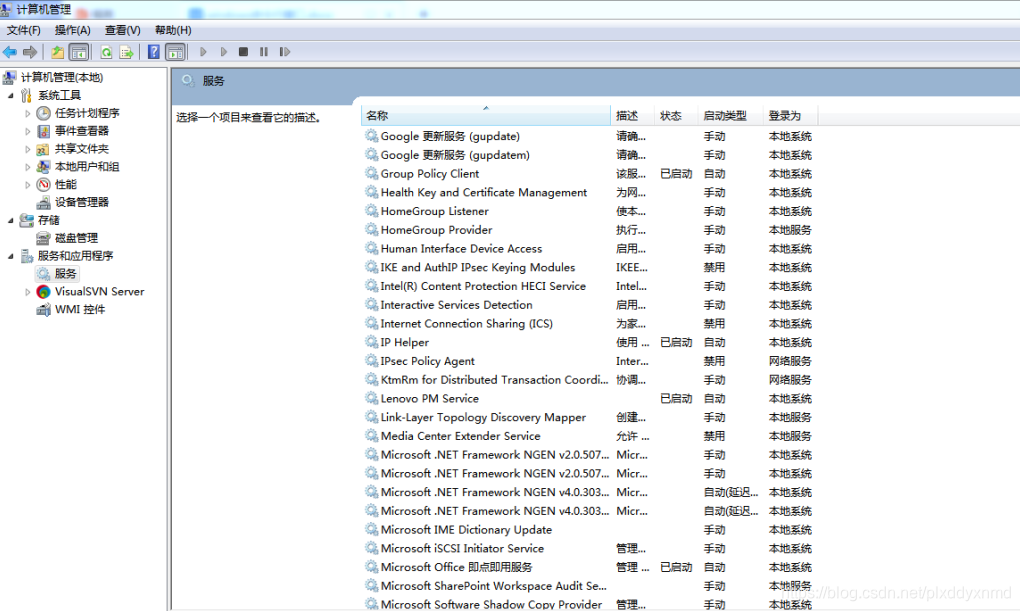Viewport: 1020px width, 611px height.
Task: Click the Up one level folder icon
Action: pyautogui.click(x=58, y=52)
